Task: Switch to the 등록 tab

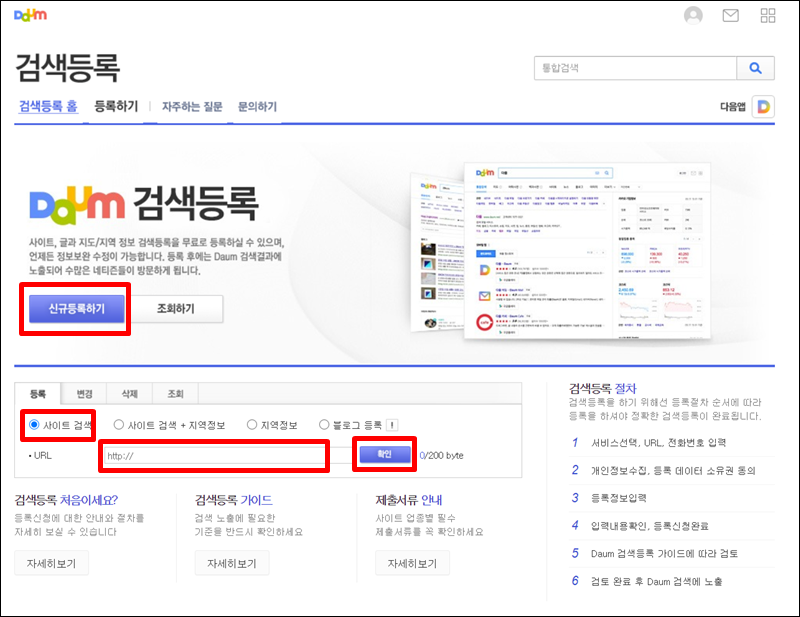Action: (x=38, y=393)
